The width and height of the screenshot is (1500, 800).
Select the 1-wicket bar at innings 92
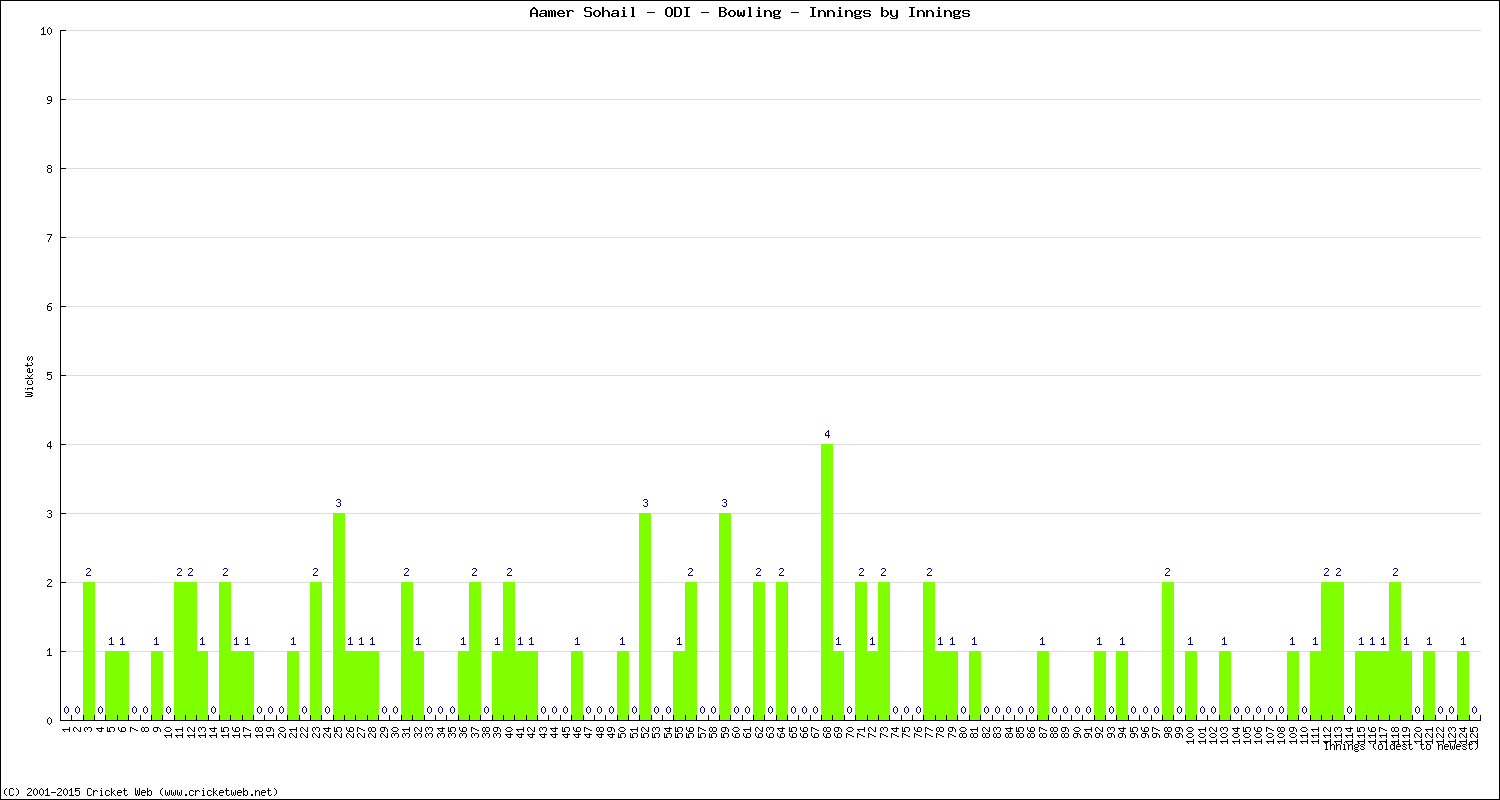click(x=1100, y=685)
